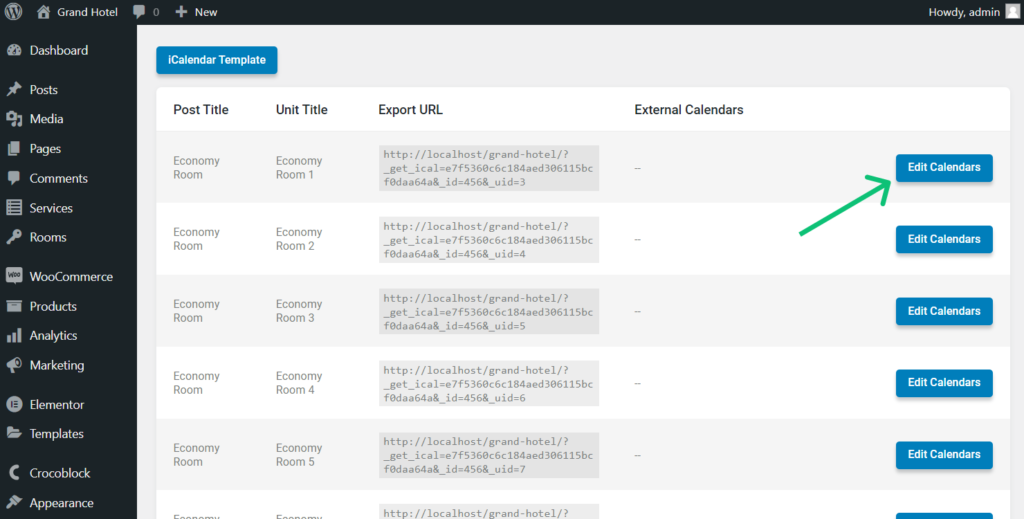Select the export URL ending in uid=6
This screenshot has width=1024, height=519.
(x=488, y=383)
